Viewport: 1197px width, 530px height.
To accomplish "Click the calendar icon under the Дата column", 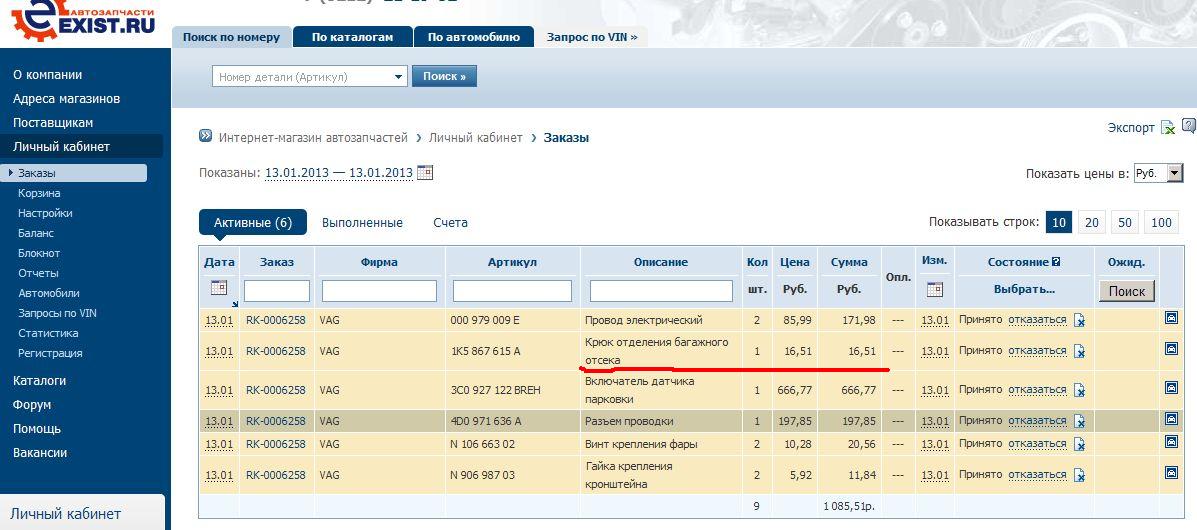I will click(219, 288).
